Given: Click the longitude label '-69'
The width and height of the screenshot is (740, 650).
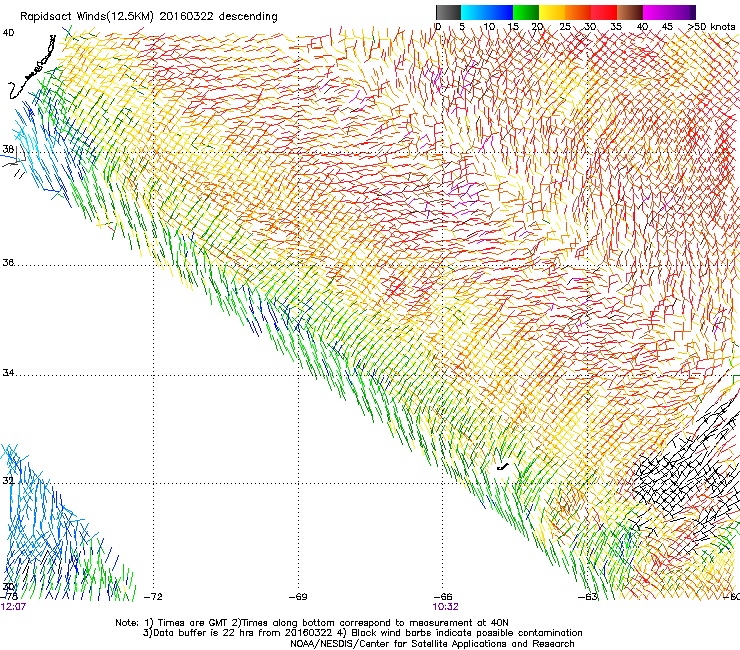Looking at the screenshot, I should (x=298, y=597).
